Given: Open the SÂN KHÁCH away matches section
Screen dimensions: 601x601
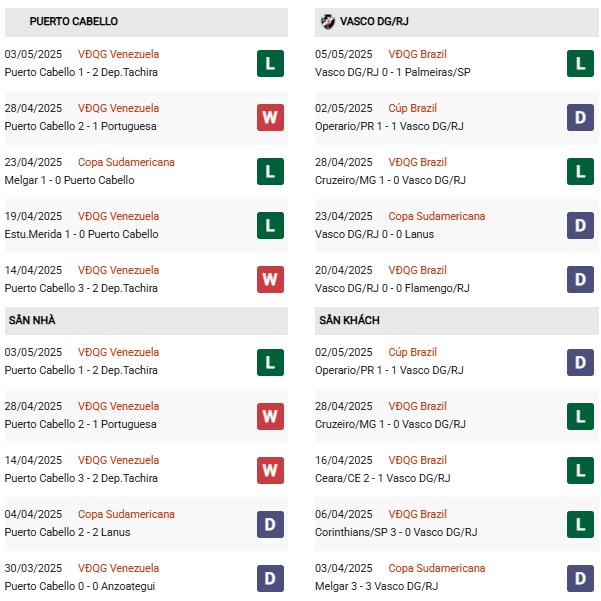Looking at the screenshot, I should 349,320.
